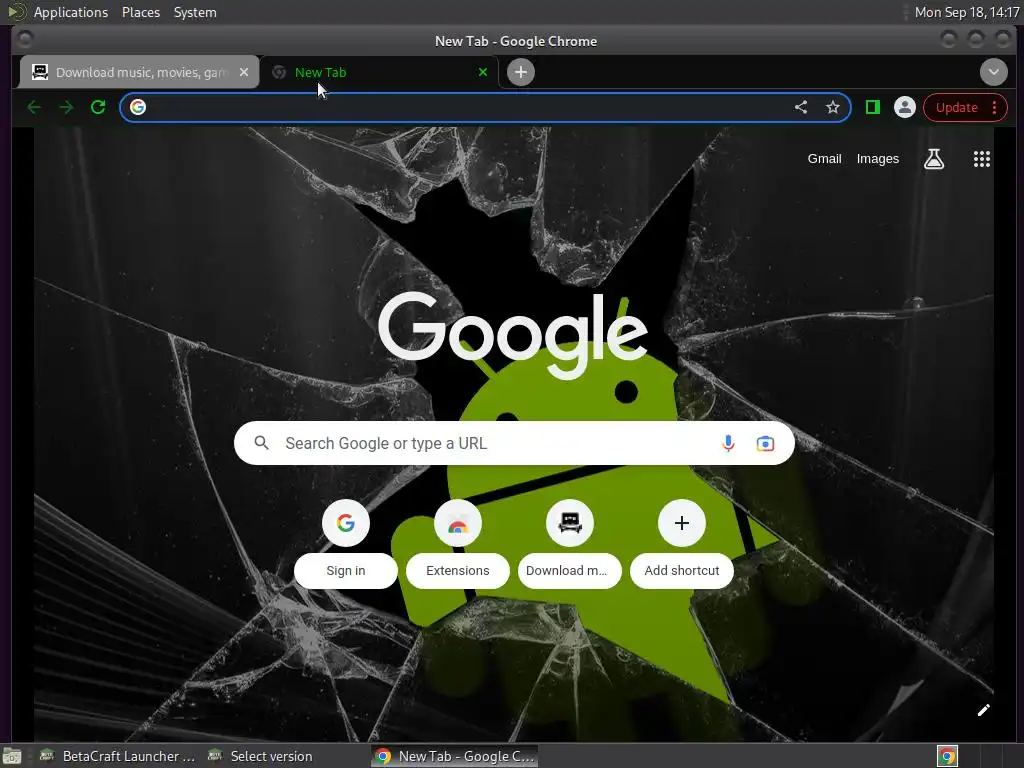1024x768 pixels.
Task: Open Gmail link
Action: 824,159
